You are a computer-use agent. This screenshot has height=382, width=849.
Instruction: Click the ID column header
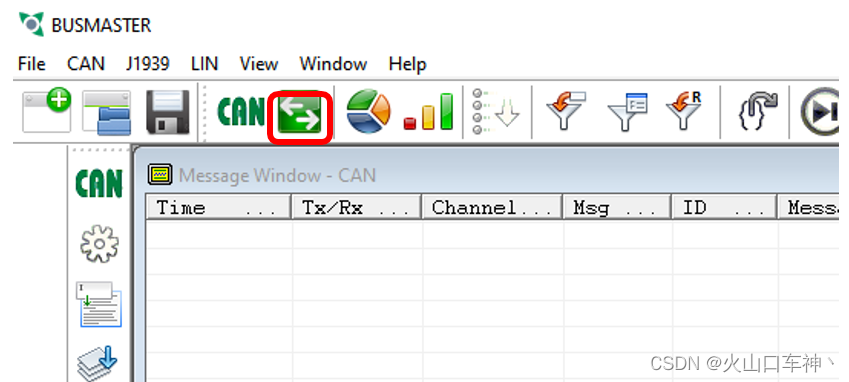[x=725, y=207]
